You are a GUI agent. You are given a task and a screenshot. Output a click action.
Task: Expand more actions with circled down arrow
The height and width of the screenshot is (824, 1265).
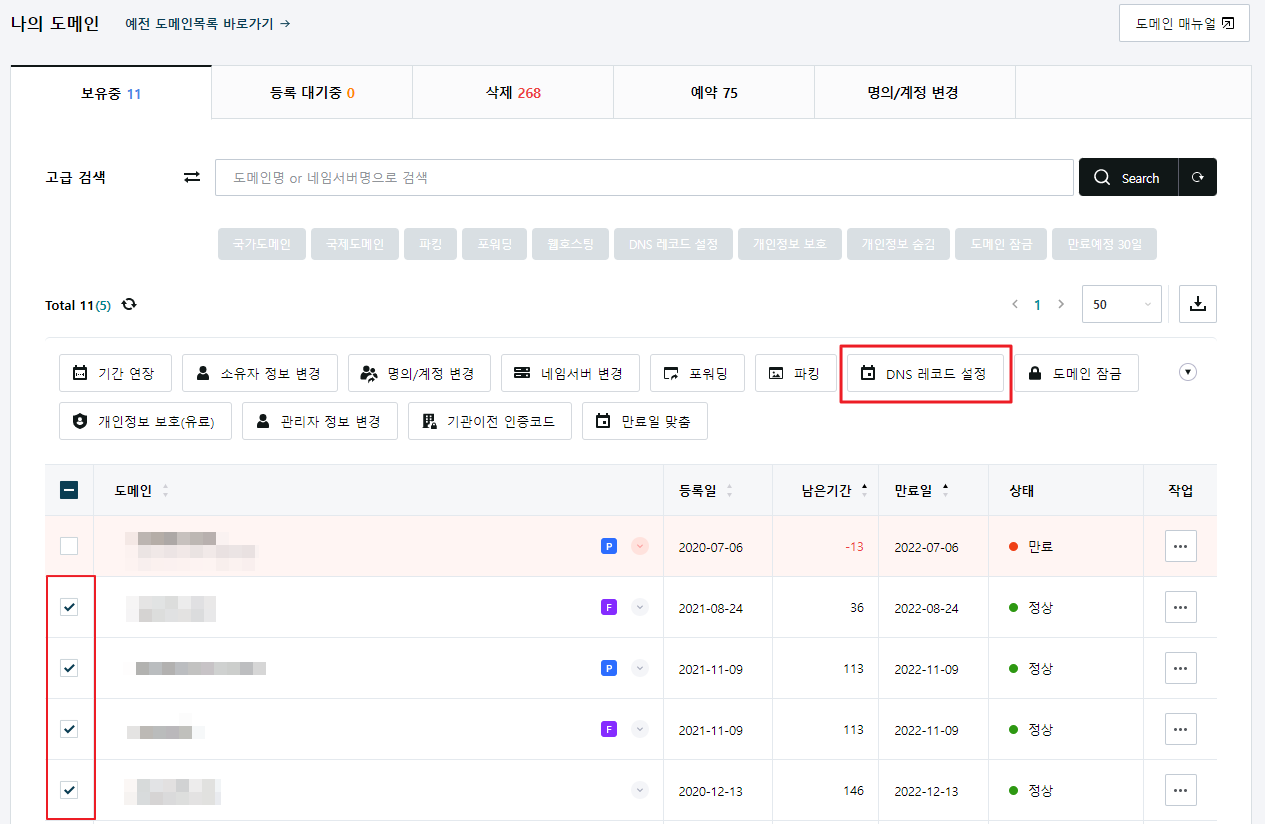(1188, 372)
